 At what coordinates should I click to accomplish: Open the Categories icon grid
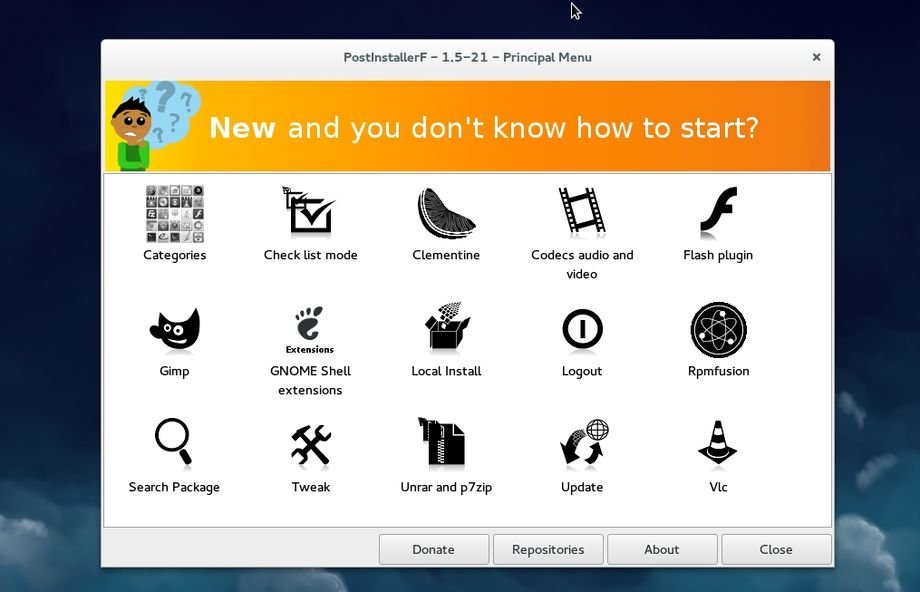point(174,214)
